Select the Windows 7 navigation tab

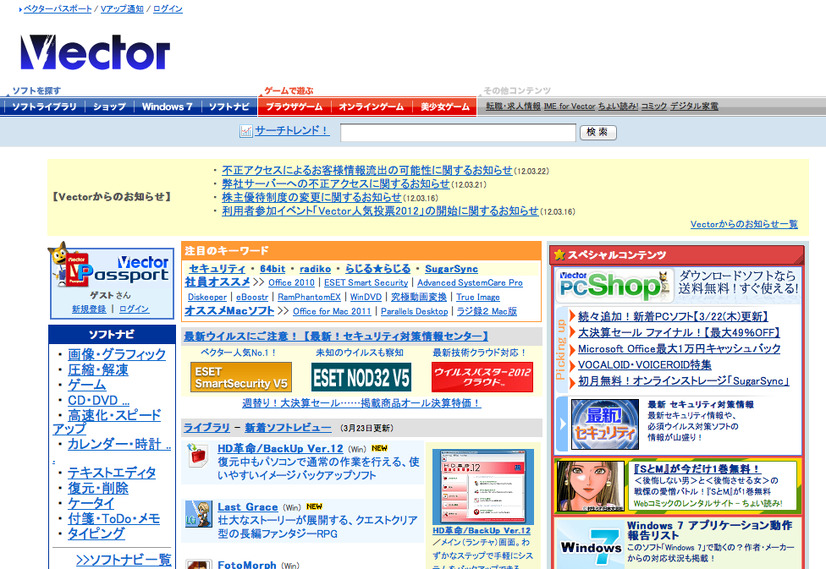click(167, 106)
